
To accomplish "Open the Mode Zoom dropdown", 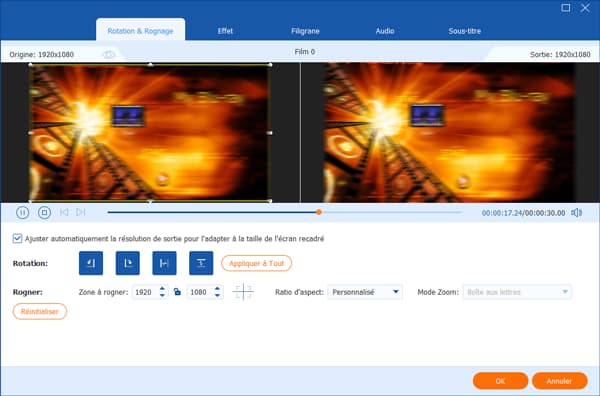I will click(x=517, y=292).
